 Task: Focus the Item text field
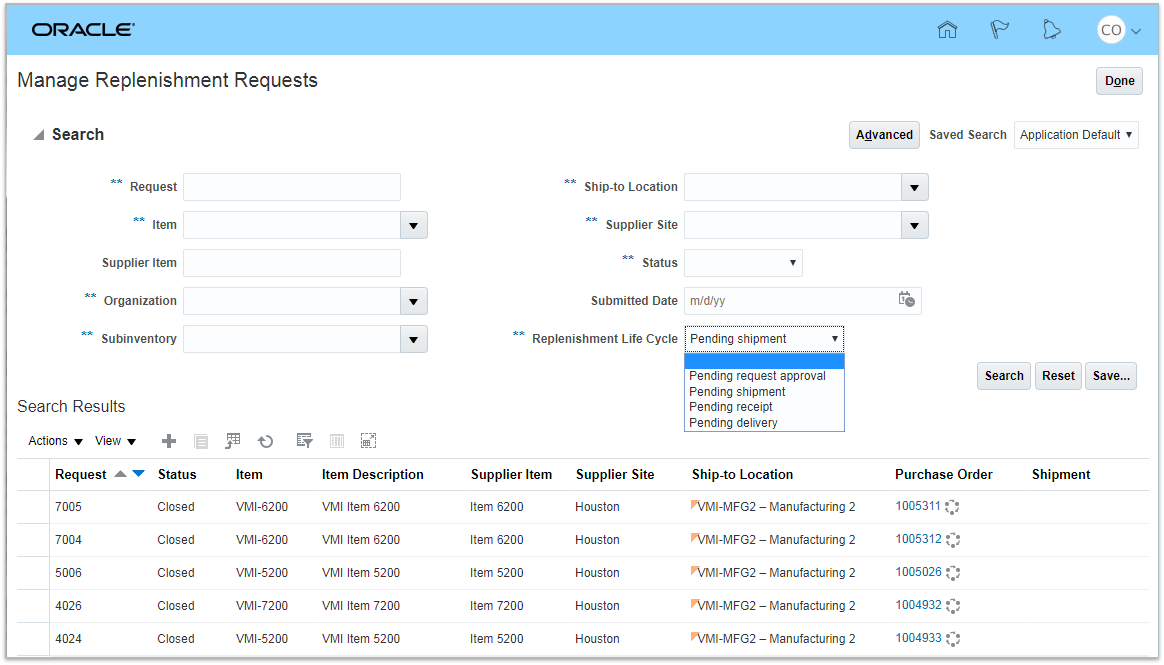coord(292,225)
